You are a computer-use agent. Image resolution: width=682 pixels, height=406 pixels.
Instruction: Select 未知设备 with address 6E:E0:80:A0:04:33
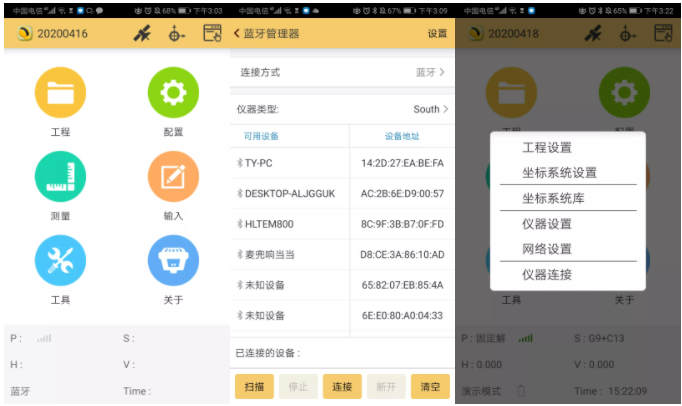click(261, 315)
